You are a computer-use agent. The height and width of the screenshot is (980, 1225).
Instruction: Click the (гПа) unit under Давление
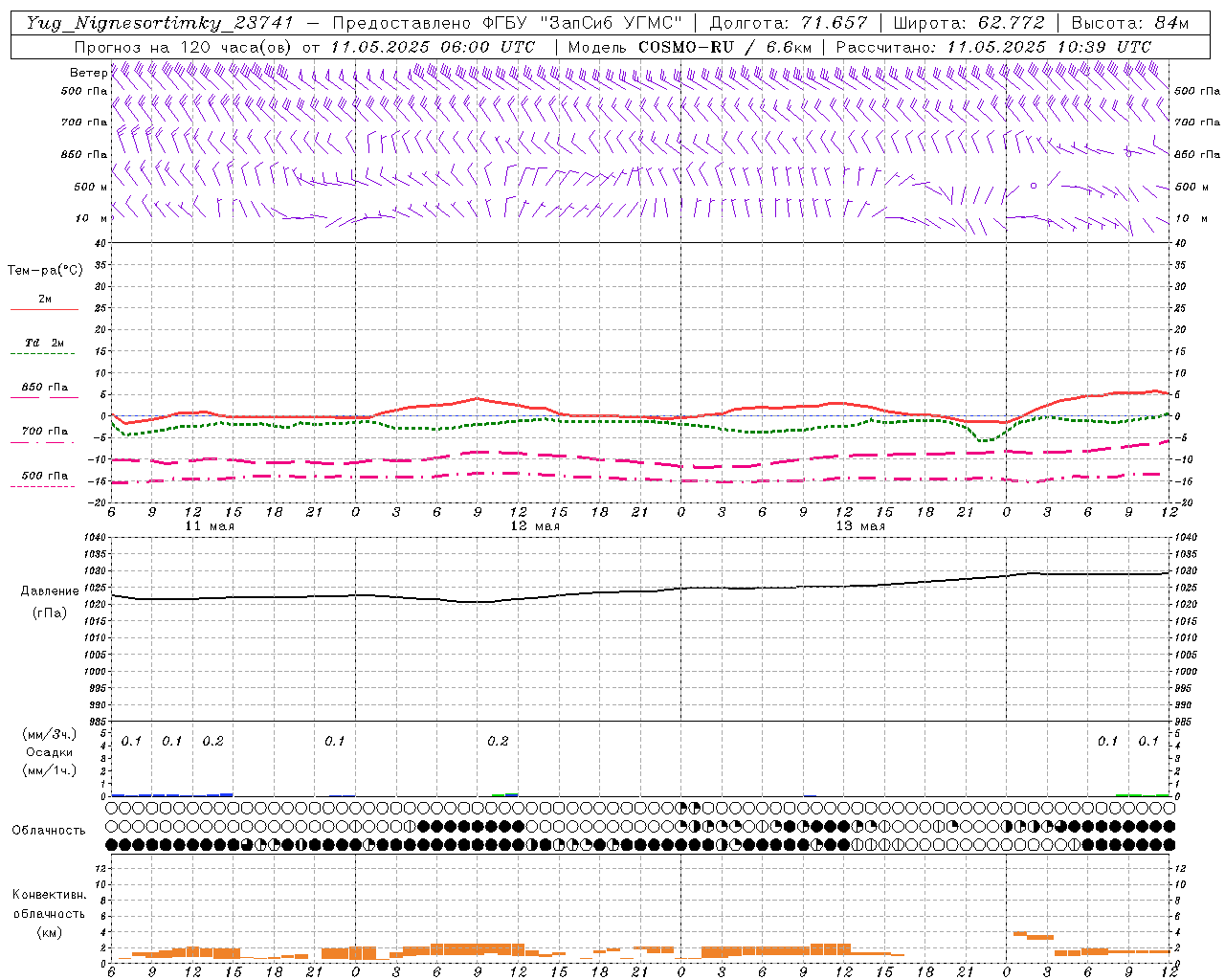pos(49,612)
